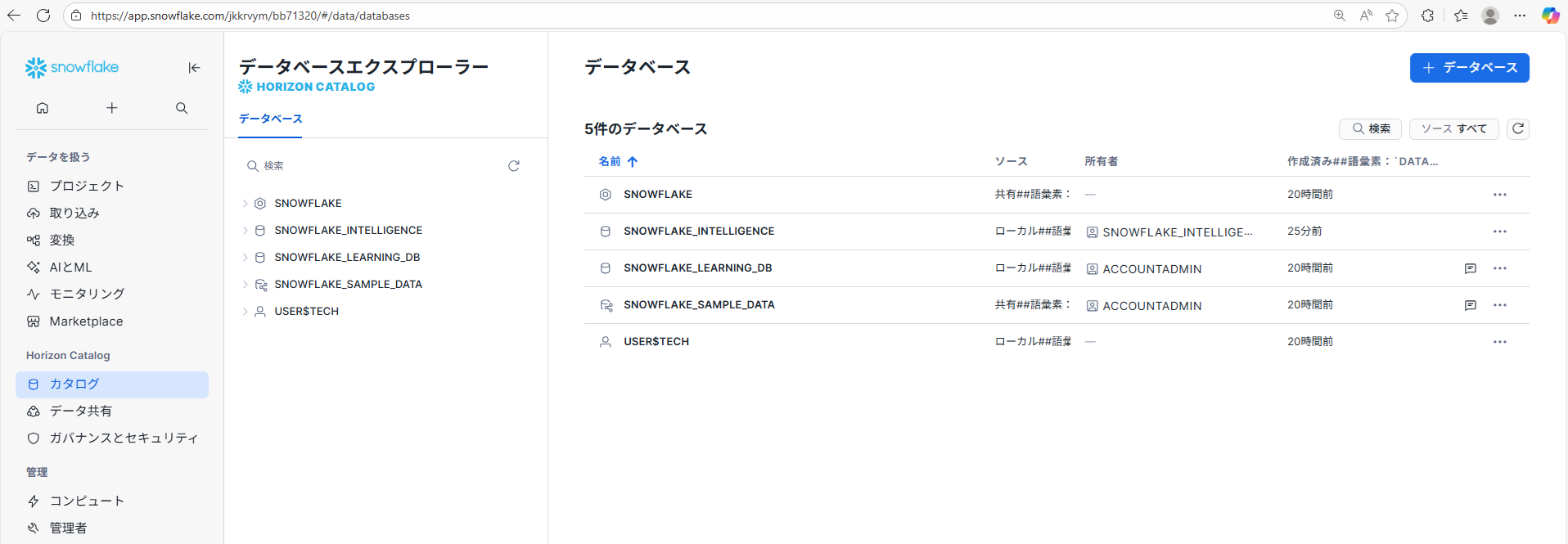Expand SNOWFLAKE_LEARNING_DB in explorer tree
Image resolution: width=1568 pixels, height=544 pixels.
click(245, 258)
